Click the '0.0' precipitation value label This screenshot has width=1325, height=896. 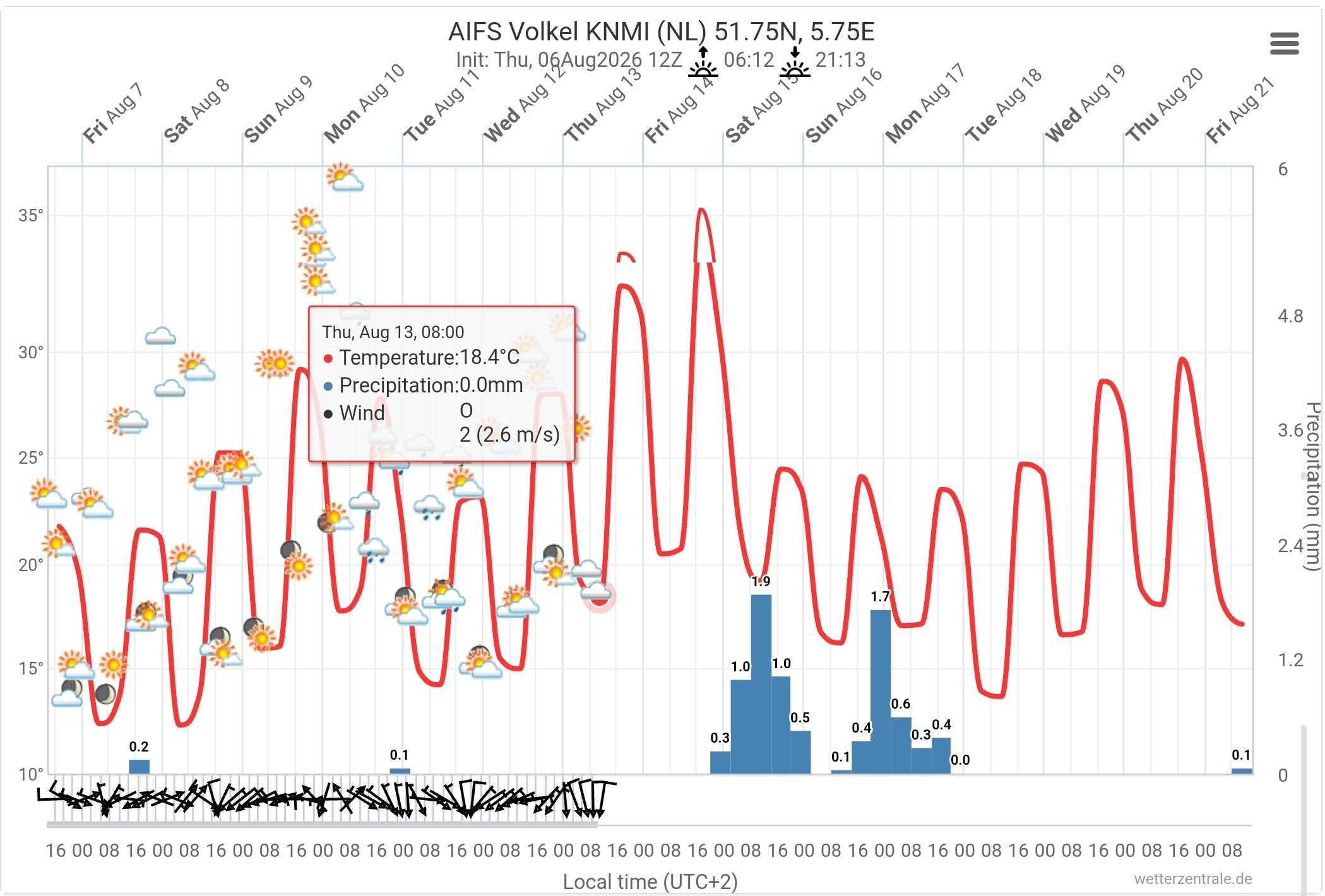click(x=960, y=760)
